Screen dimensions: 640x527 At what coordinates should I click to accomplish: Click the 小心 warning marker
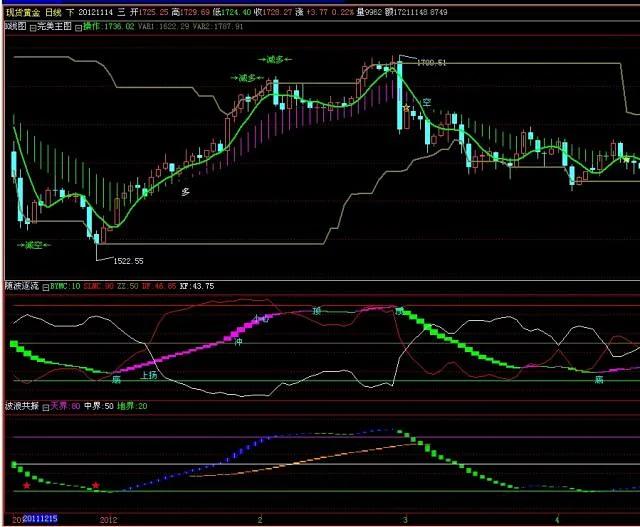[260, 319]
